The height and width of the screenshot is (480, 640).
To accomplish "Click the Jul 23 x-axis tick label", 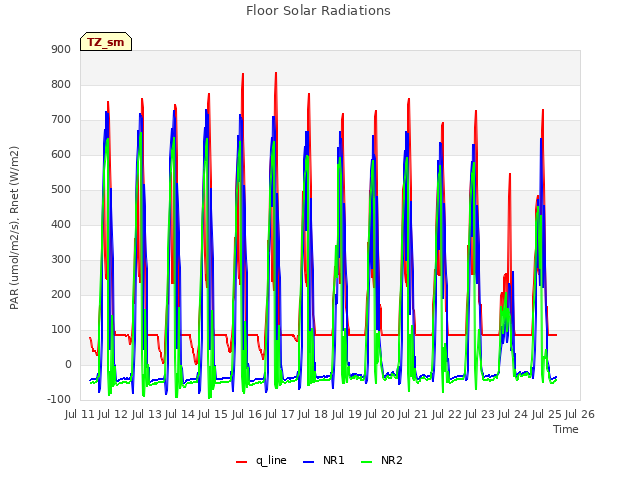I will (x=480, y=414).
